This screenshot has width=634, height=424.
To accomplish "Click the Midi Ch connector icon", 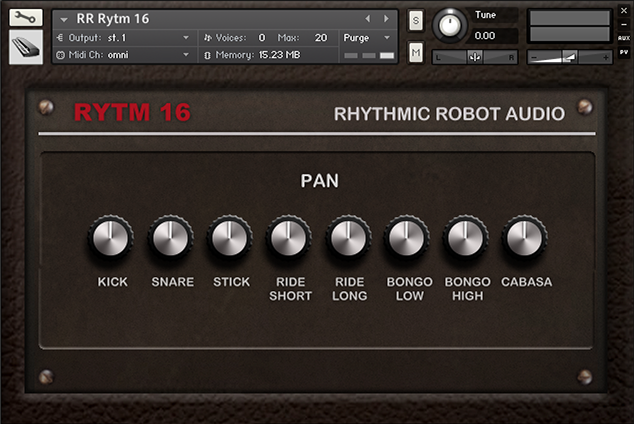I will coord(60,55).
